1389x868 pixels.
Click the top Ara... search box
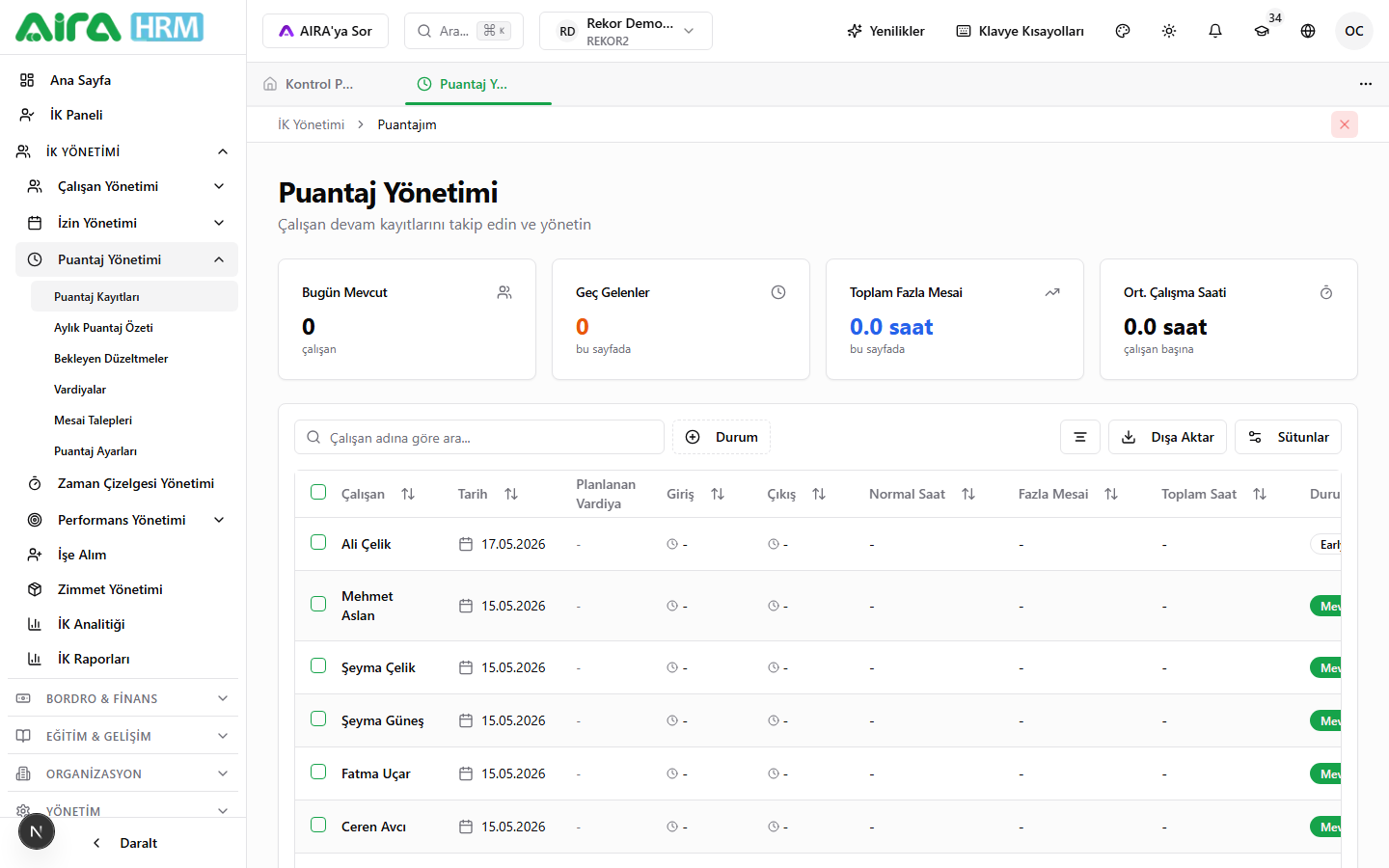[x=464, y=31]
